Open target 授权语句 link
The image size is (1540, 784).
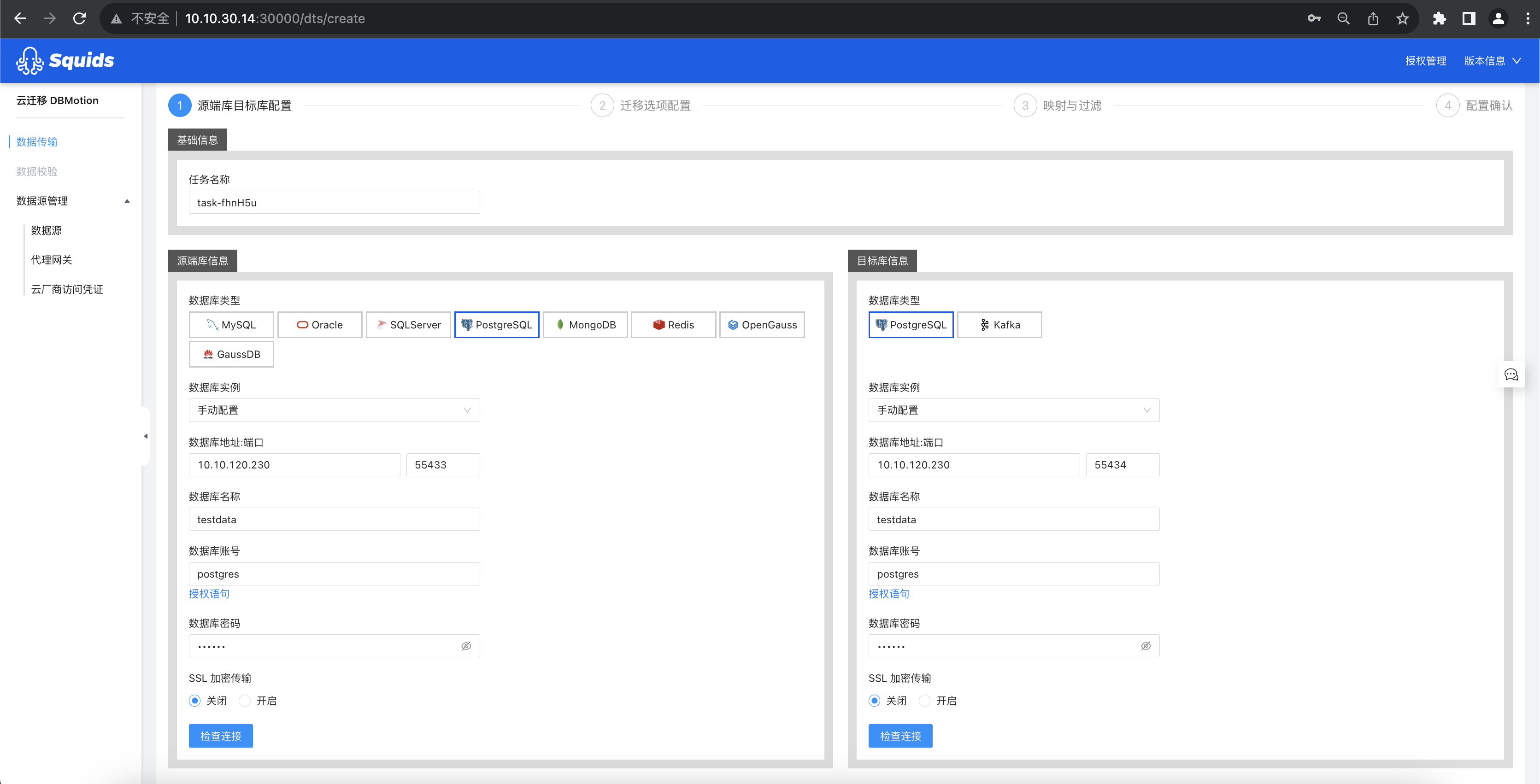(x=889, y=593)
